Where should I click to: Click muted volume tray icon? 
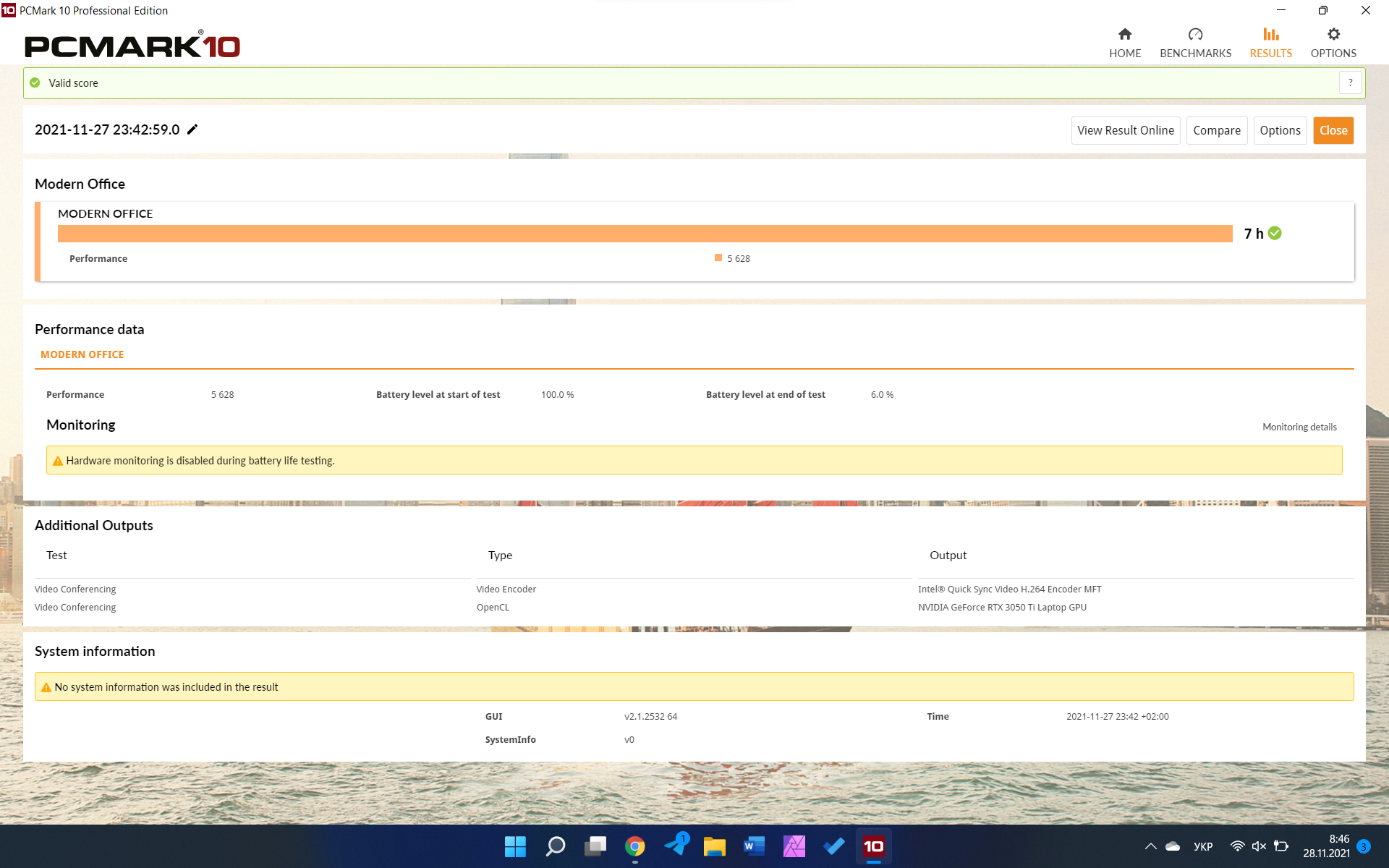click(x=1259, y=846)
